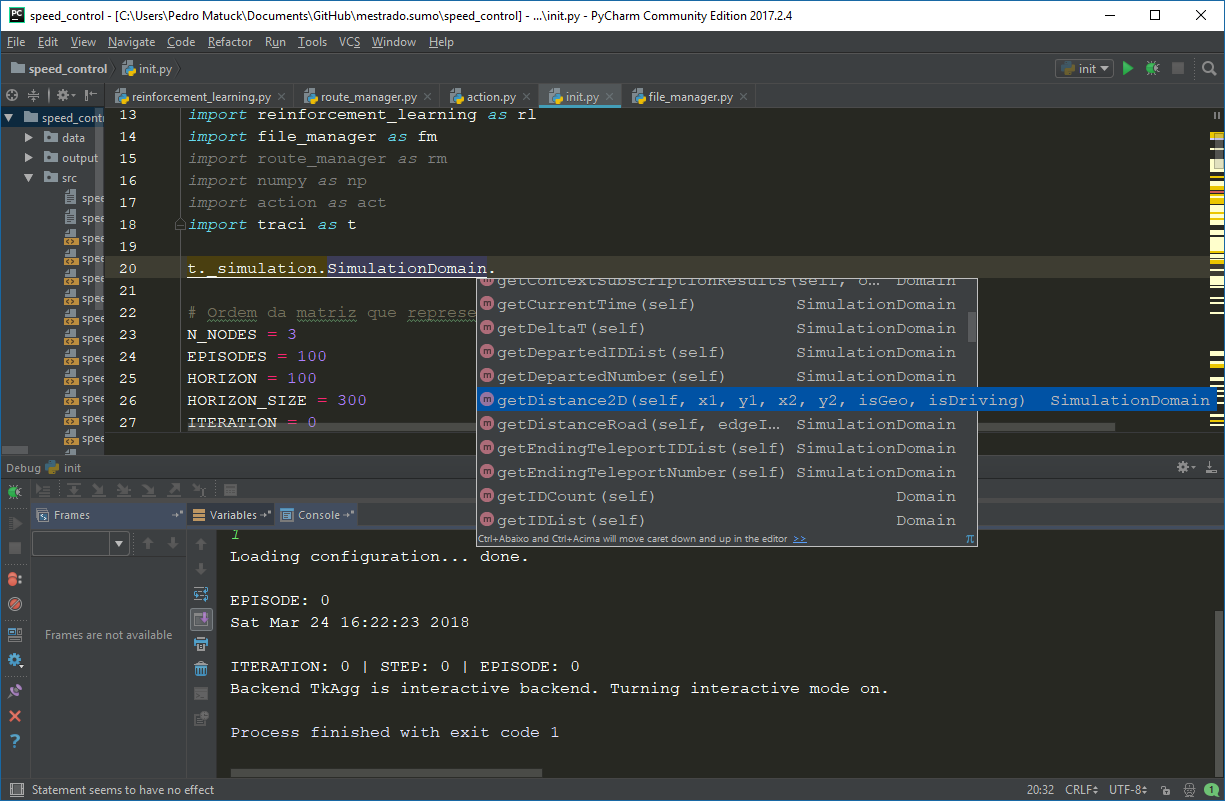
Task: Close the action.py editor tab
Action: (x=526, y=97)
